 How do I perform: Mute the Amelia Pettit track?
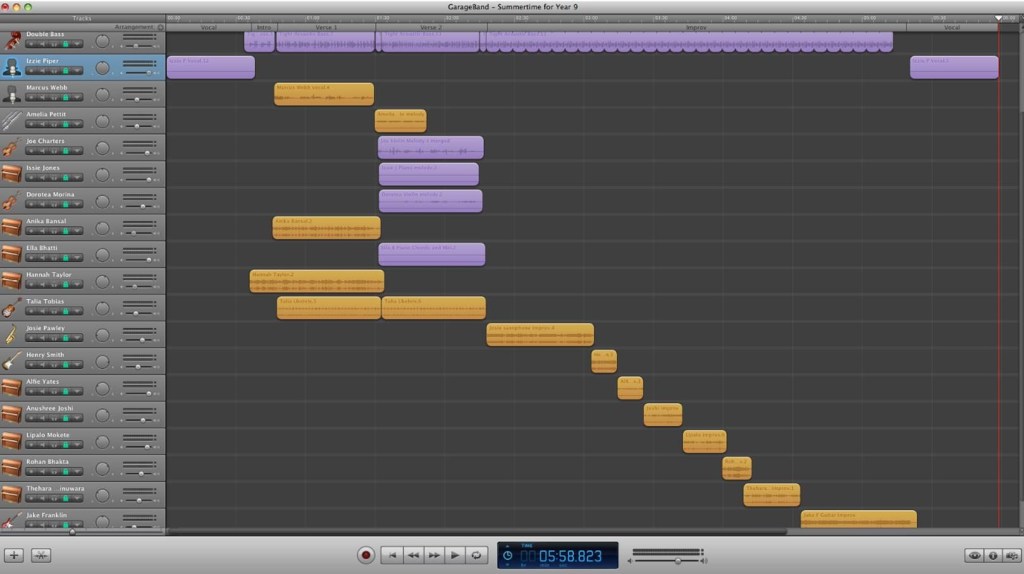coord(42,125)
